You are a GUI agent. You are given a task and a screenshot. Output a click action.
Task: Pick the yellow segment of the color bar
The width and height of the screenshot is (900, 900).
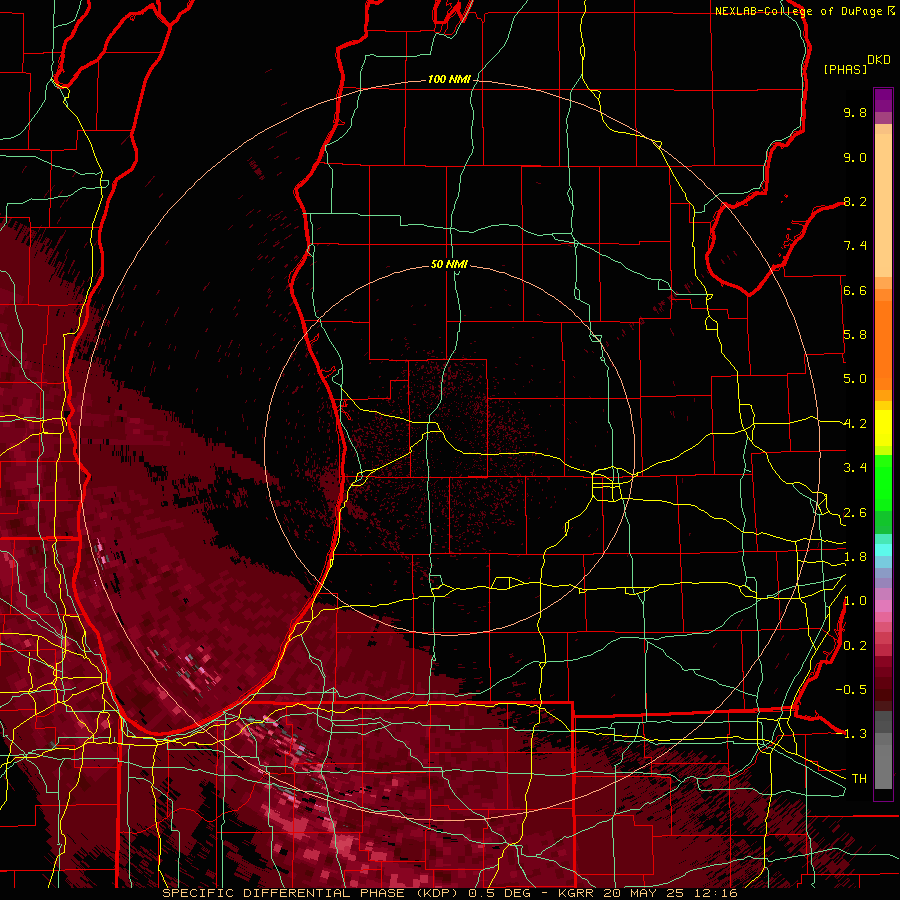click(x=883, y=428)
